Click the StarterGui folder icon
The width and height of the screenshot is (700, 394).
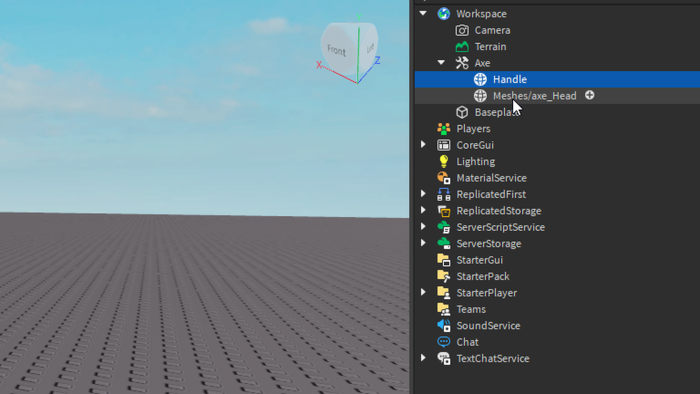click(443, 260)
